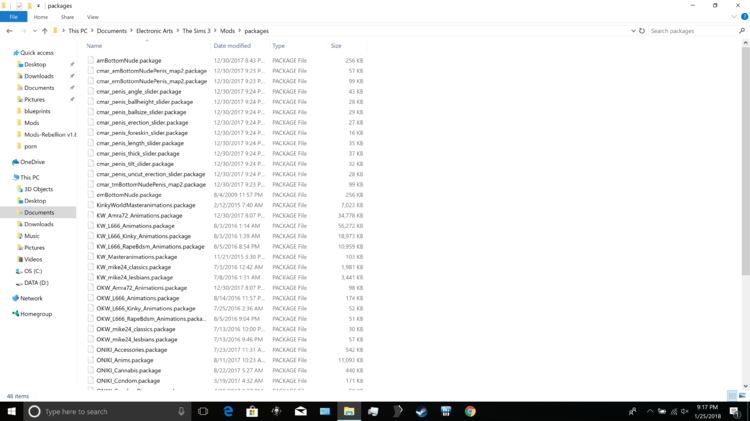The width and height of the screenshot is (750, 421).
Task: Select Network in the navigation pane
Action: point(31,299)
